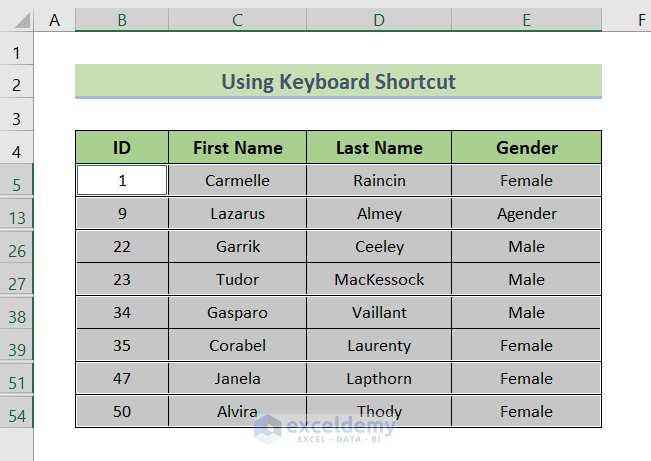Click the Select All corner triangle
This screenshot has width=651, height=461.
[22, 20]
